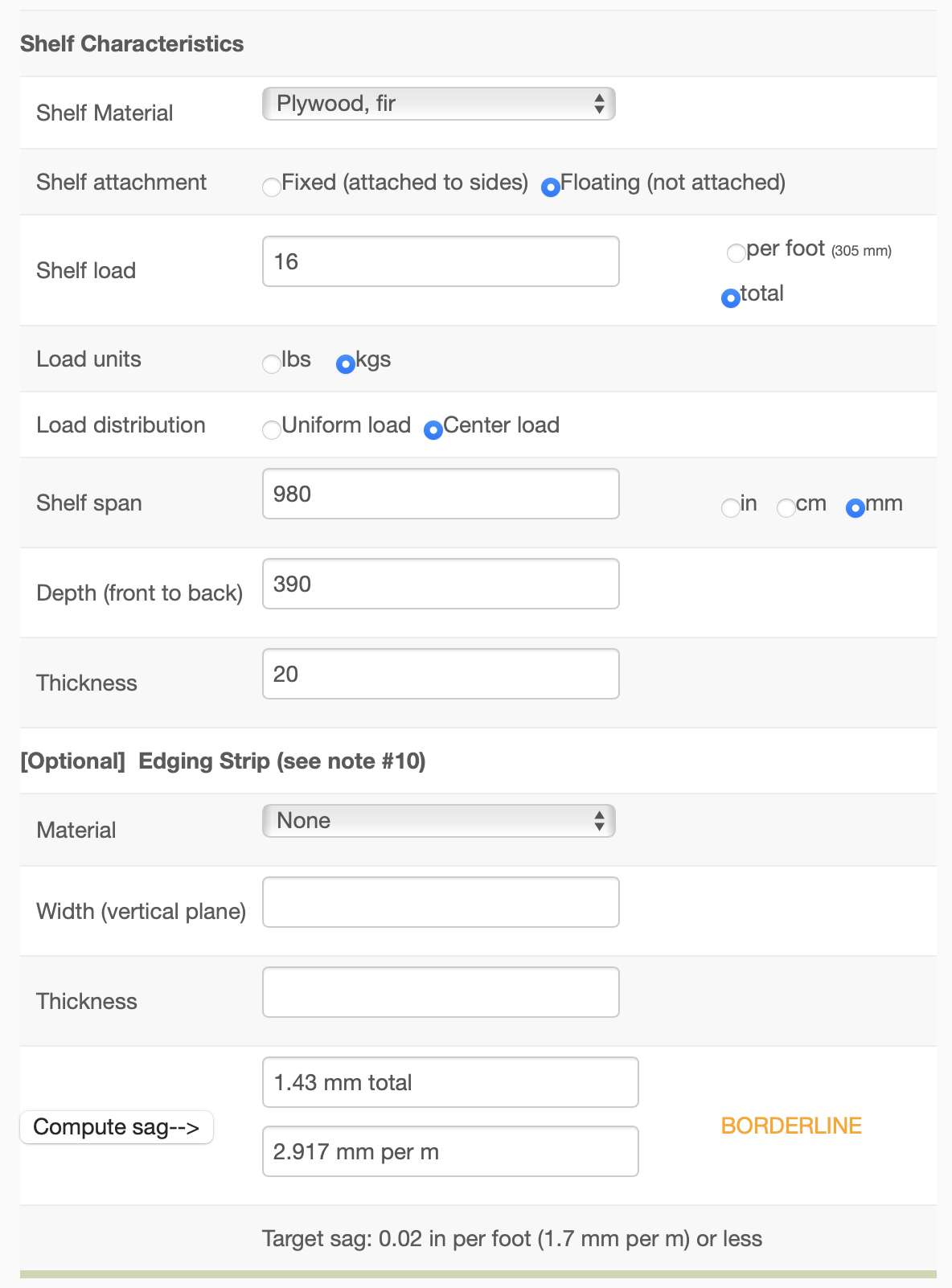Set span units to cm
Viewport: 952px width, 1288px height.
786,508
